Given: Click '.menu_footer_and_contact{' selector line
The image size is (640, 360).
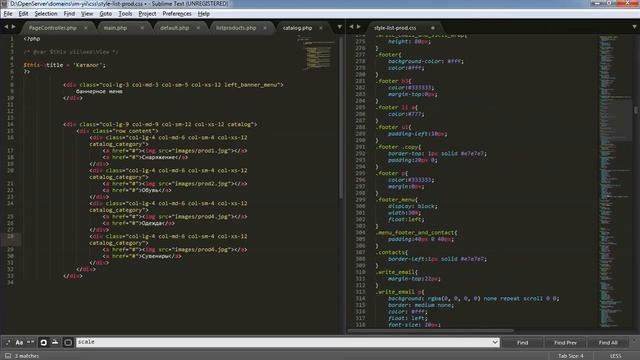Looking at the screenshot, I should (416, 233).
